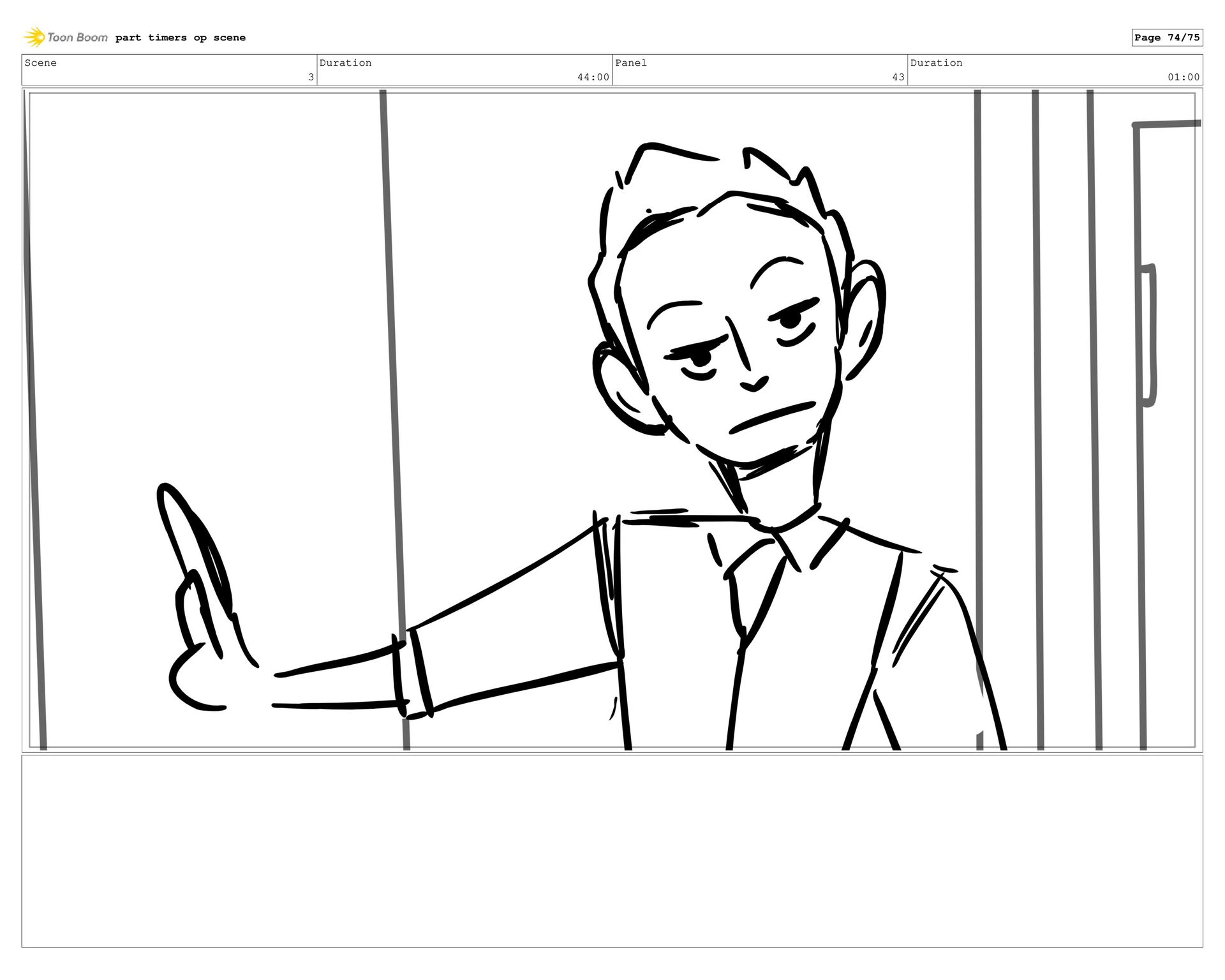Select the scene duration value 44:00
The width and height of the screenshot is (1225, 980).
pos(593,77)
